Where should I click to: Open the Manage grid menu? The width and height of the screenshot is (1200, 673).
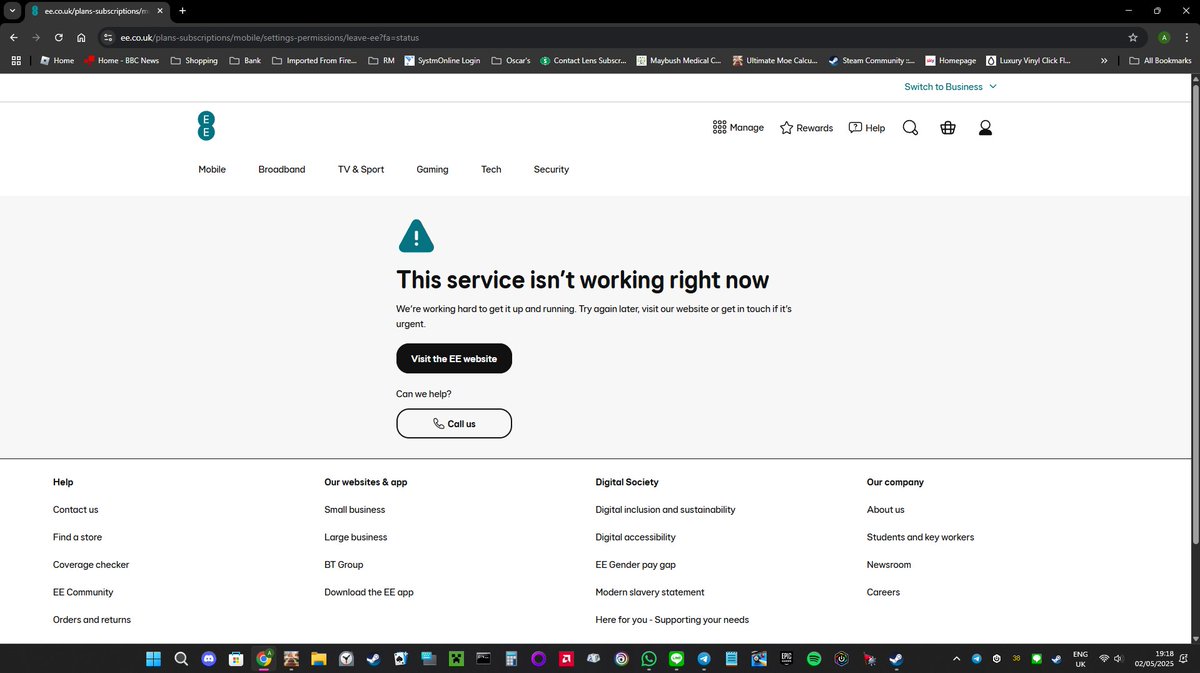[x=738, y=128]
